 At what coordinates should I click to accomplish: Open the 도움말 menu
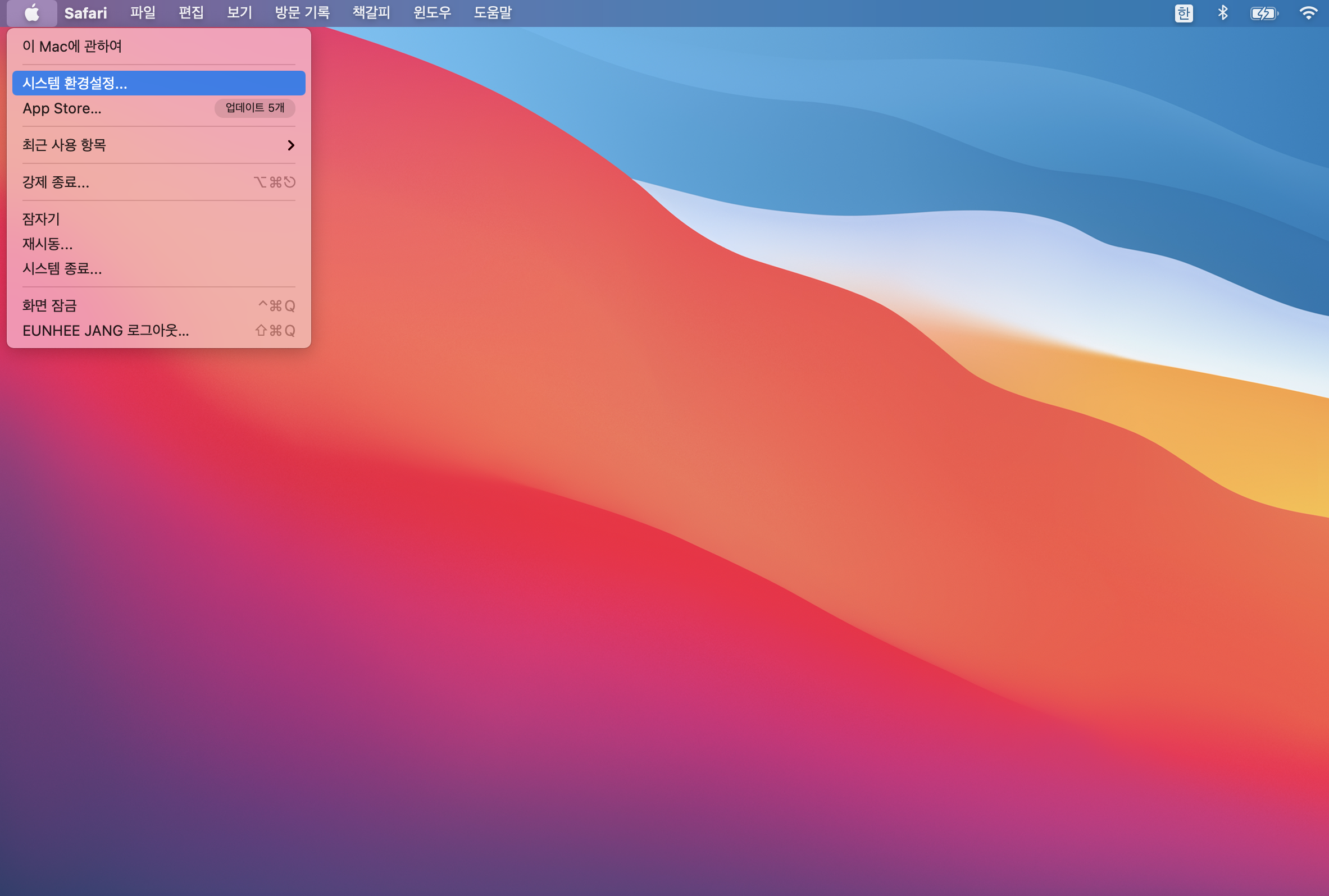click(x=492, y=12)
